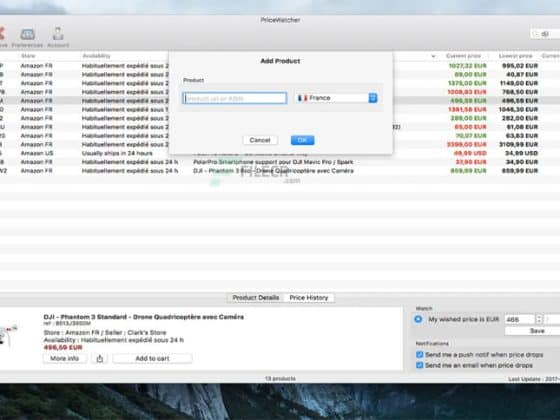Open the Account toolbar icon
The image size is (560, 420).
pos(58,38)
